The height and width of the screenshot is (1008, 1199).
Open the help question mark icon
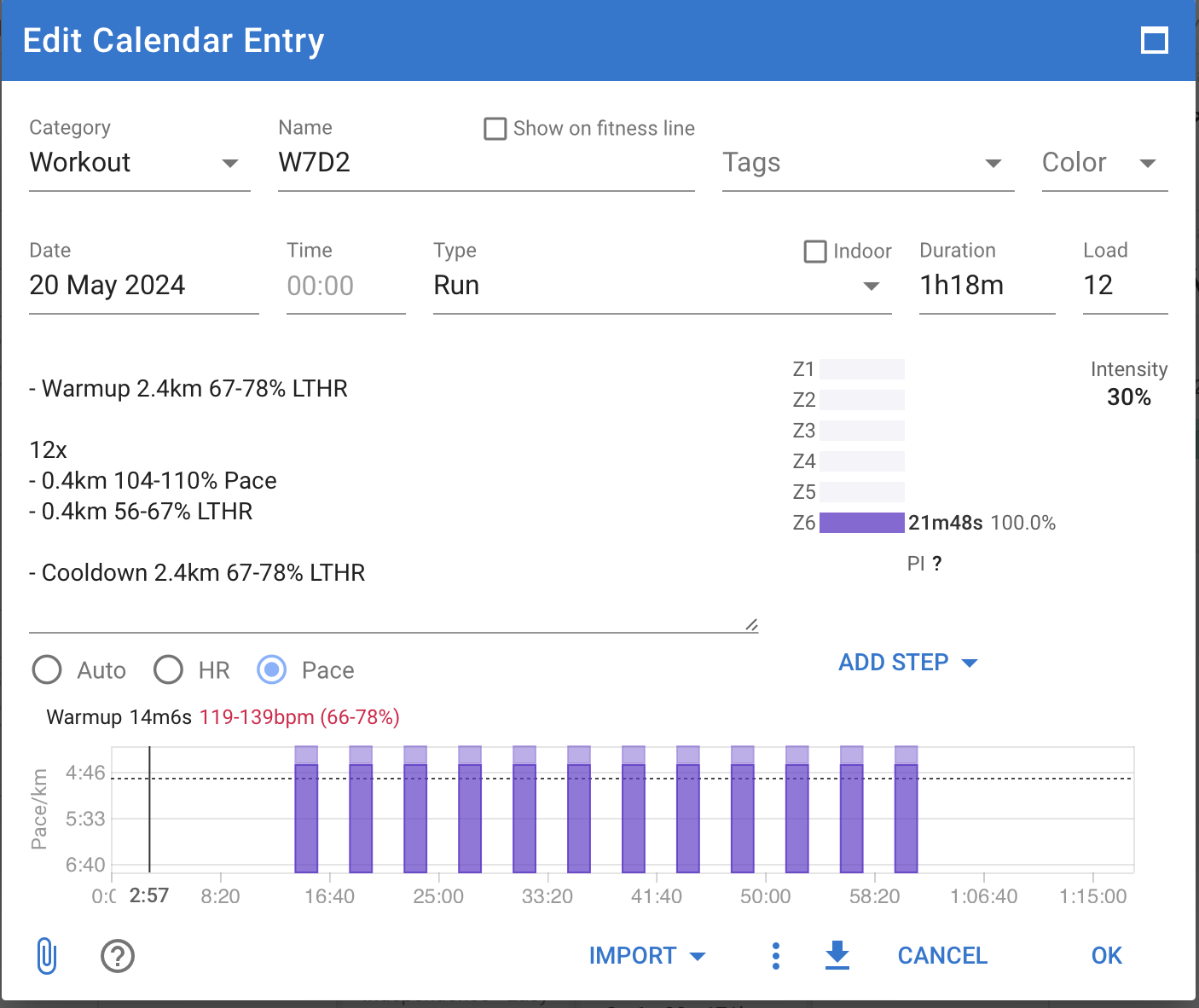pyautogui.click(x=118, y=955)
